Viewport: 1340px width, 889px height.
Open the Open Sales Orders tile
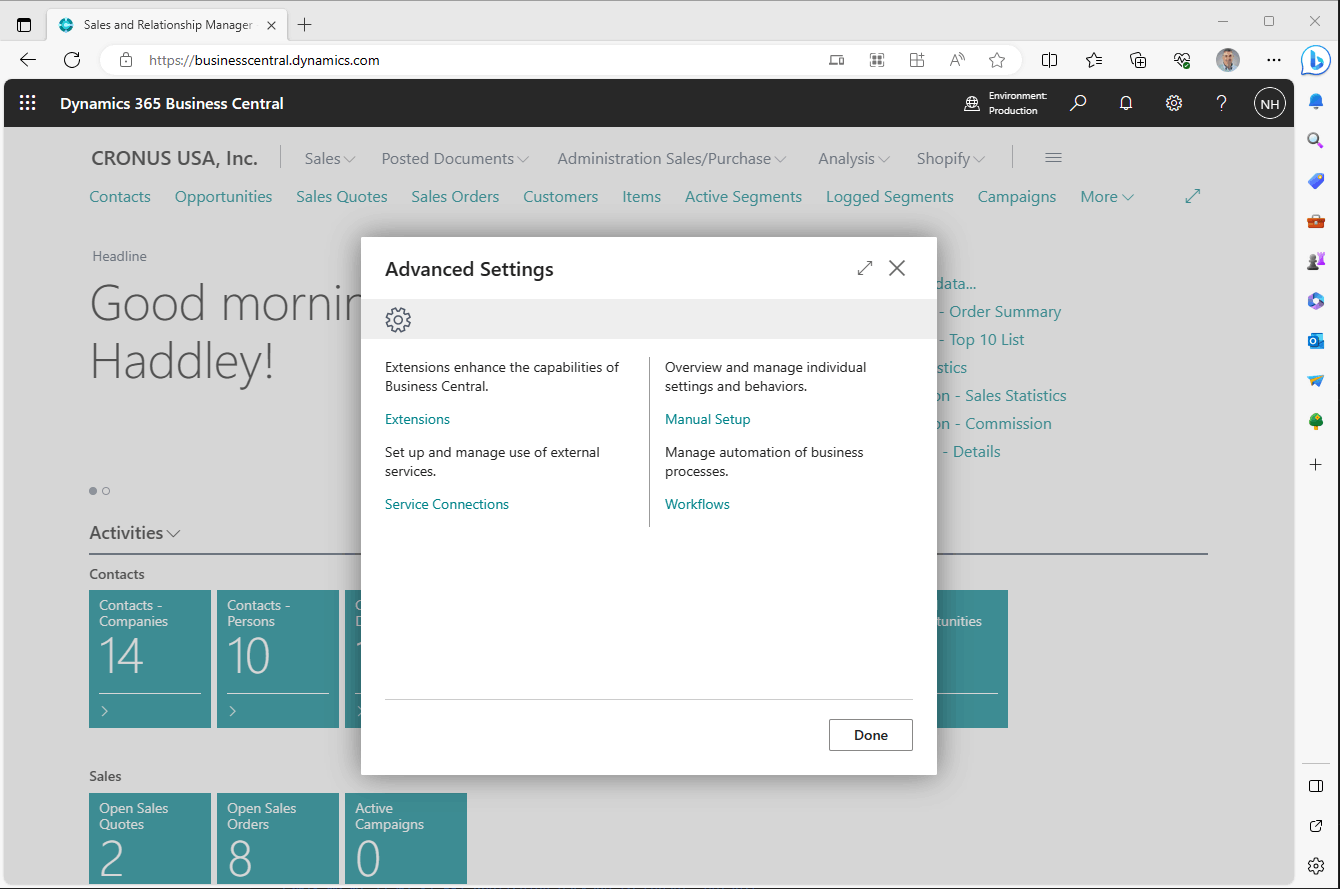pos(278,838)
